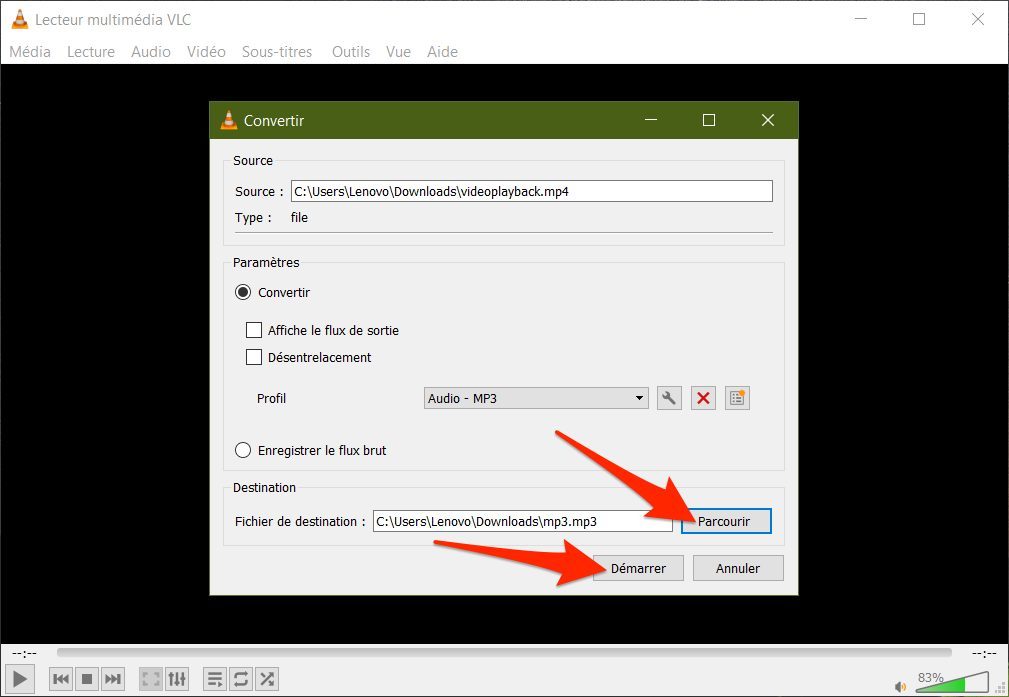
Task: Open the Média menu
Action: [30, 51]
